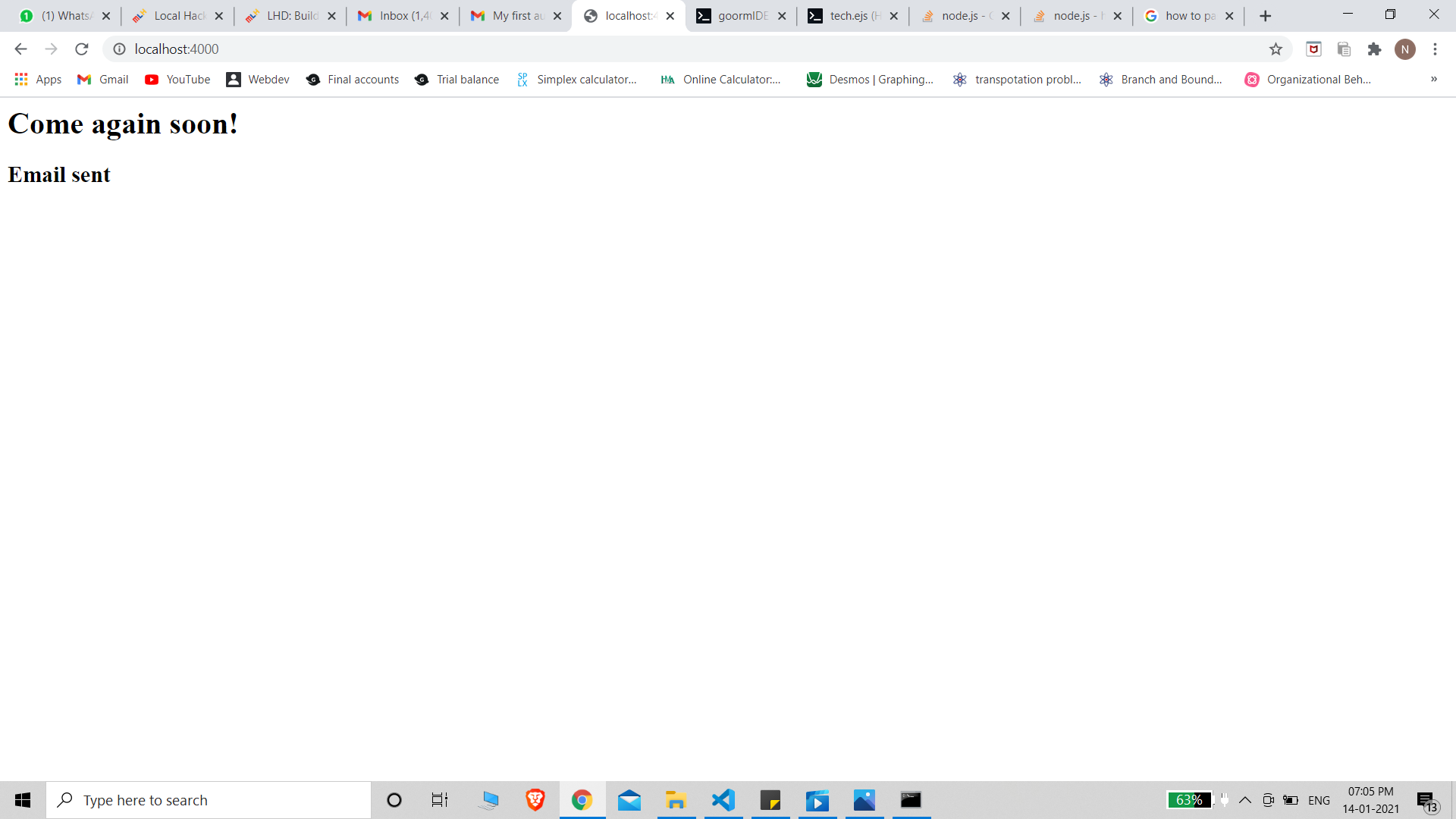Show hidden system tray icons

coord(1245,800)
